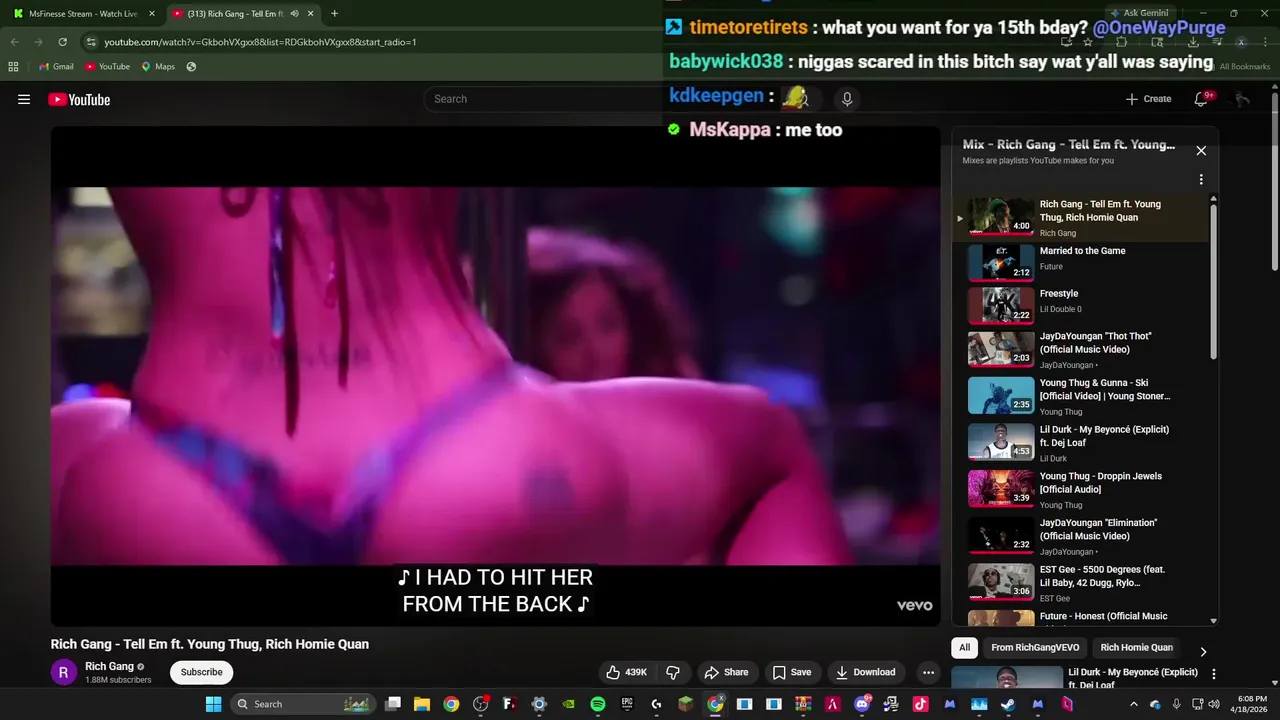
Task: Select currently playing Rich Gang - Tell Em entry
Action: [x=1080, y=217]
